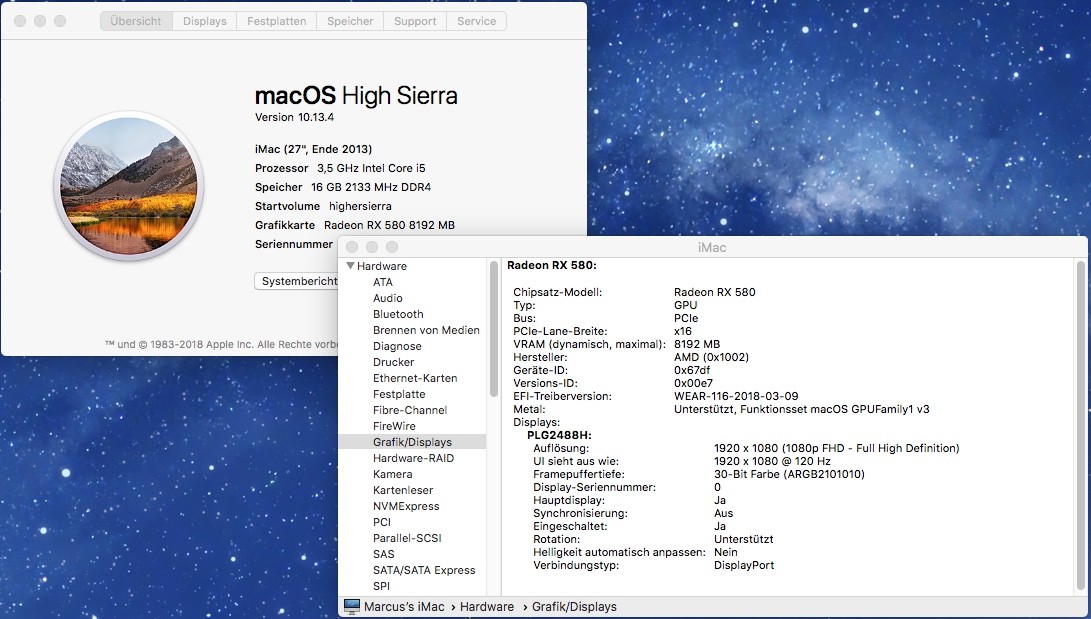The width and height of the screenshot is (1091, 619).
Task: Select the Grafik/Displays sidebar row
Action: [412, 442]
